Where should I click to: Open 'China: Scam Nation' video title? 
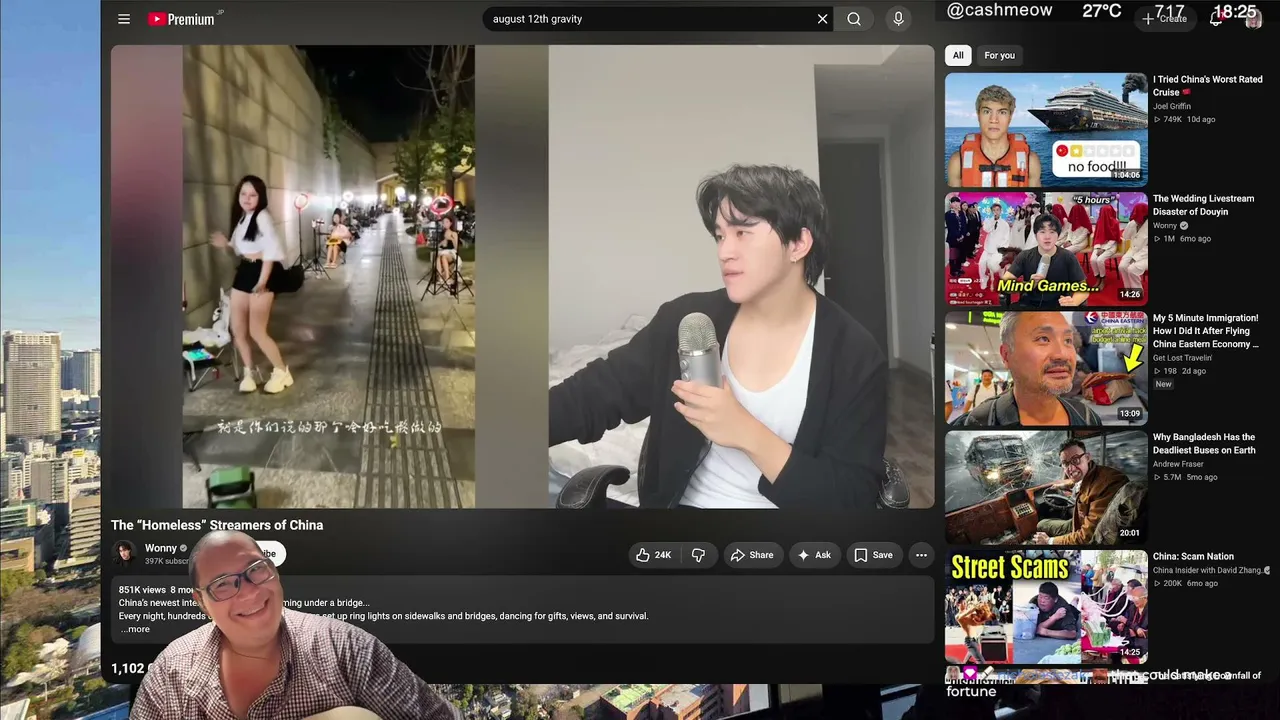[1193, 557]
